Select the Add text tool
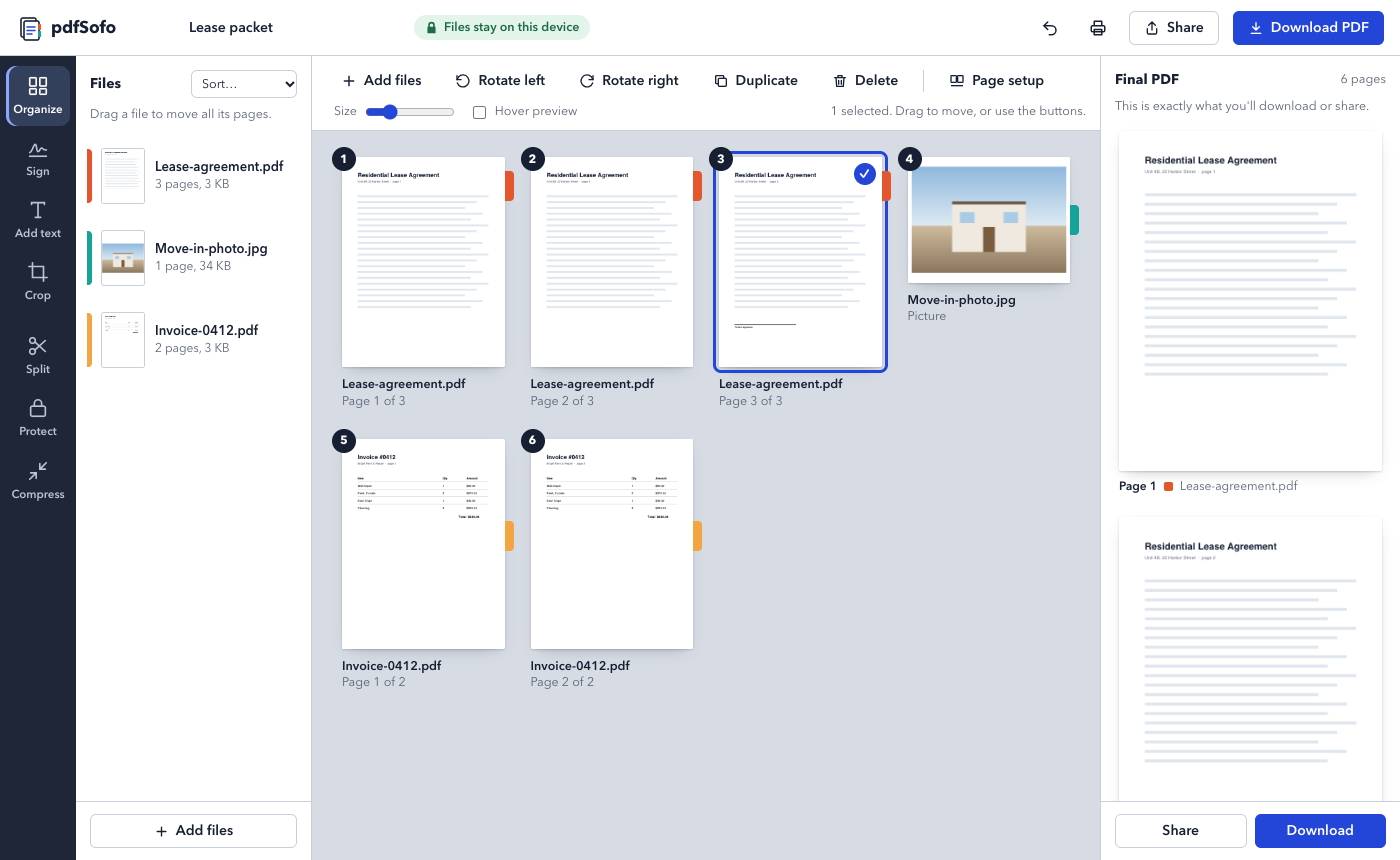The width and height of the screenshot is (1400, 860). pos(38,220)
